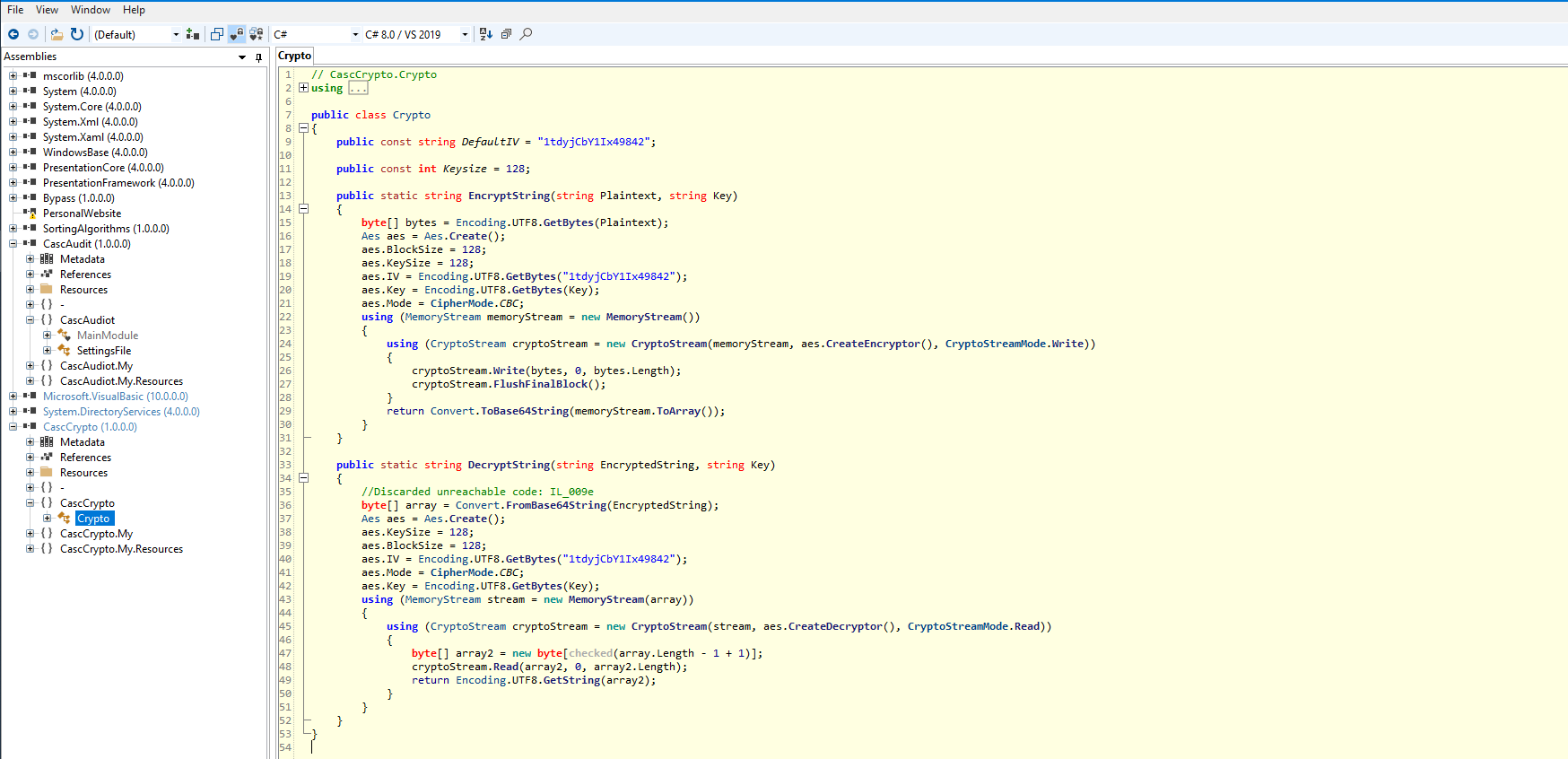Pin the Assemblies panel
The image size is (1568, 759).
(x=258, y=57)
